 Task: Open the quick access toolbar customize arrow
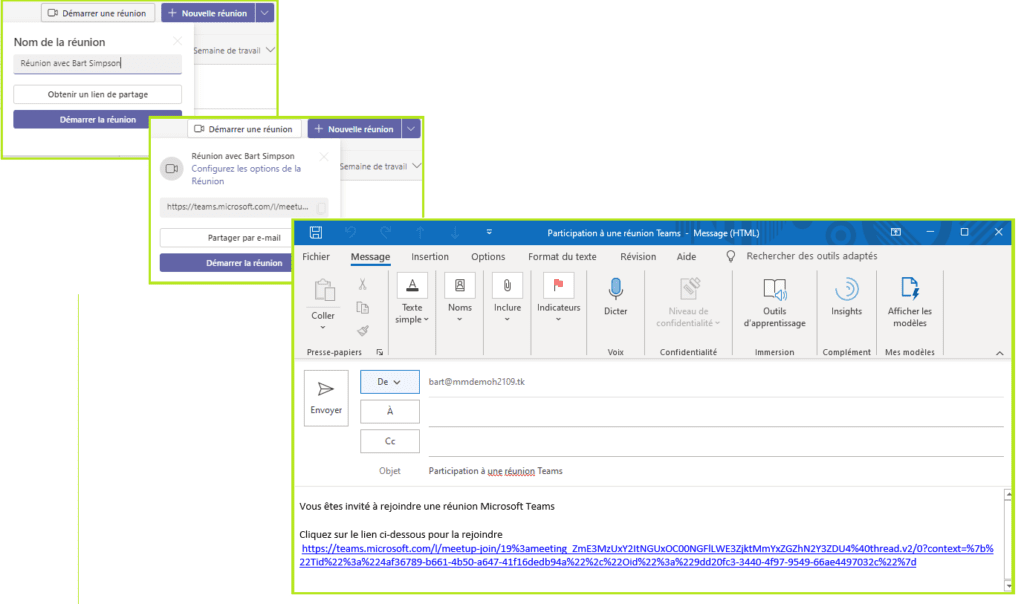click(x=489, y=232)
